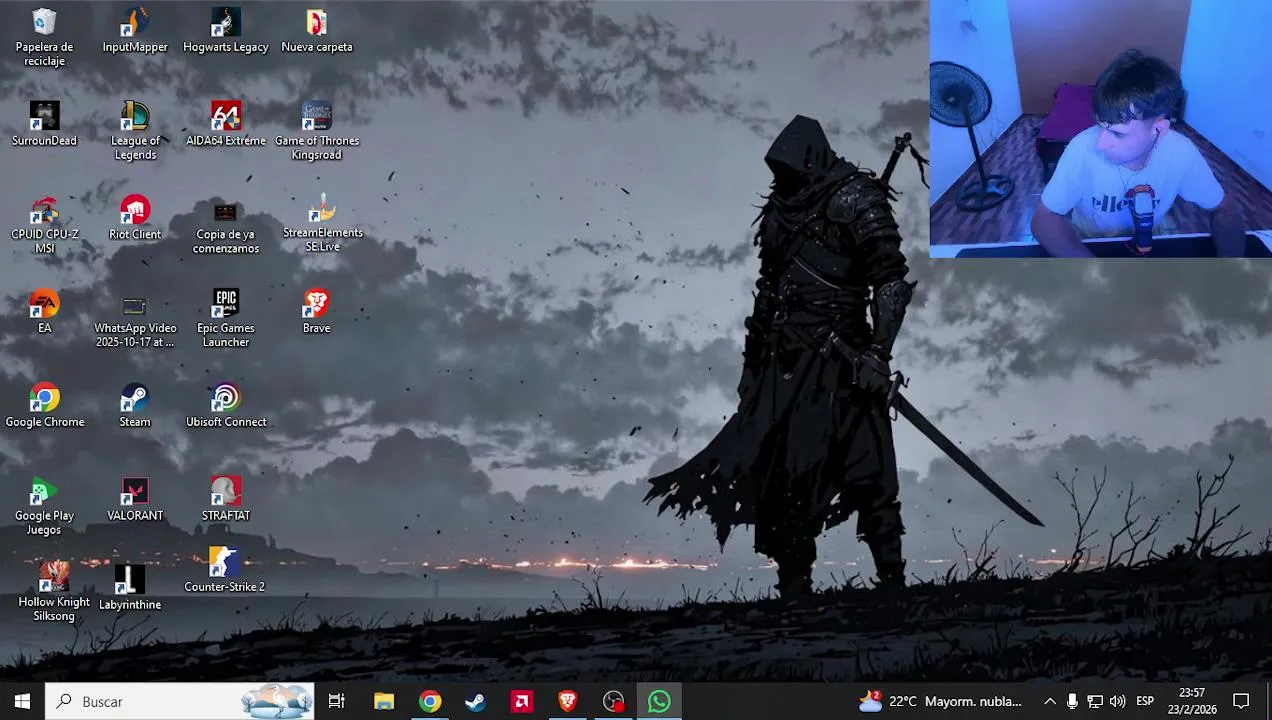The width and height of the screenshot is (1272, 720).
Task: Select the STRAFTAT game shortcut
Action: (226, 499)
